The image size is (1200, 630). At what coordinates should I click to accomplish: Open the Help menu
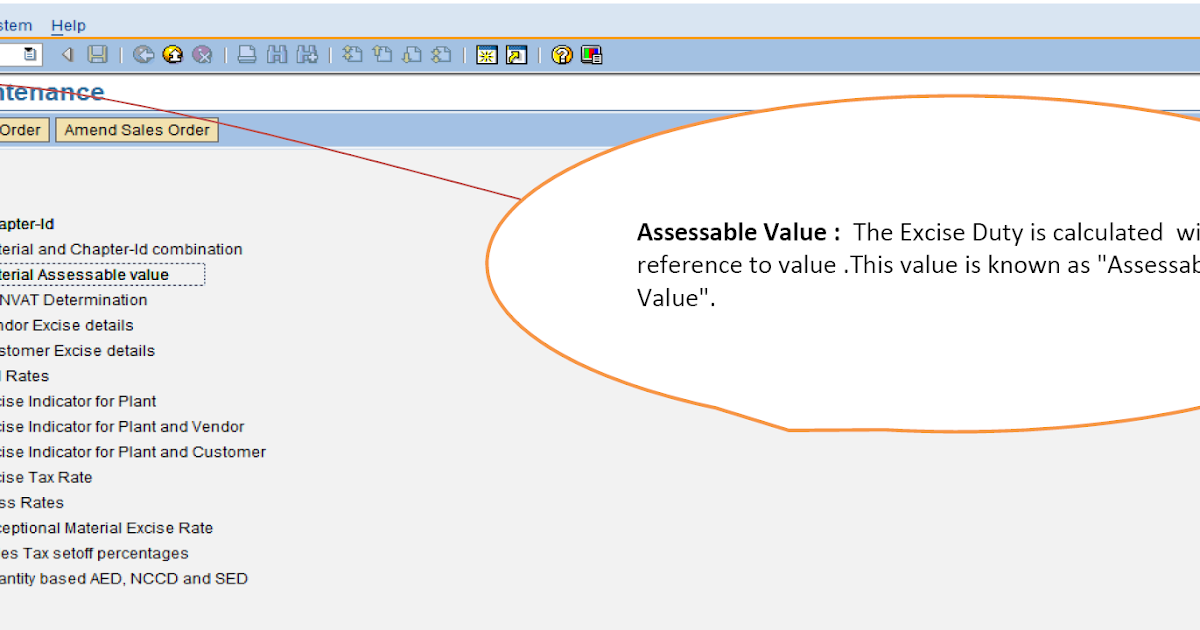[68, 25]
